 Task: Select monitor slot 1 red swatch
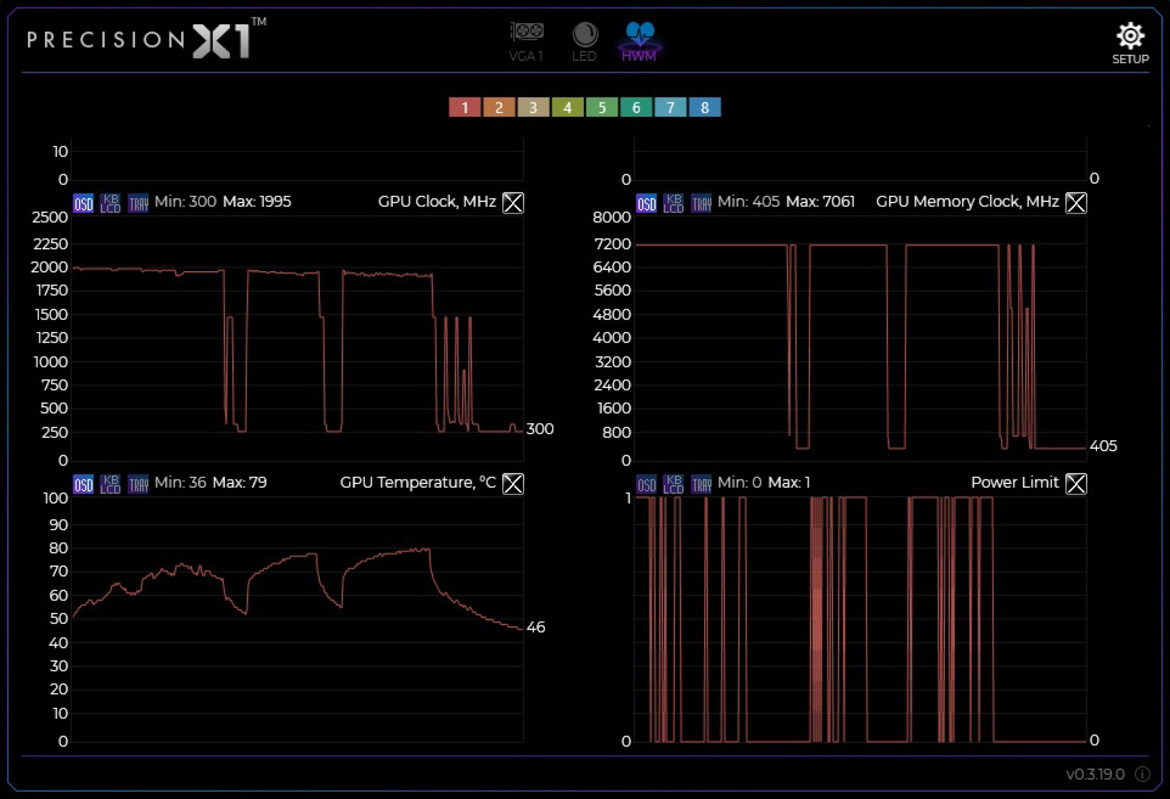[465, 107]
